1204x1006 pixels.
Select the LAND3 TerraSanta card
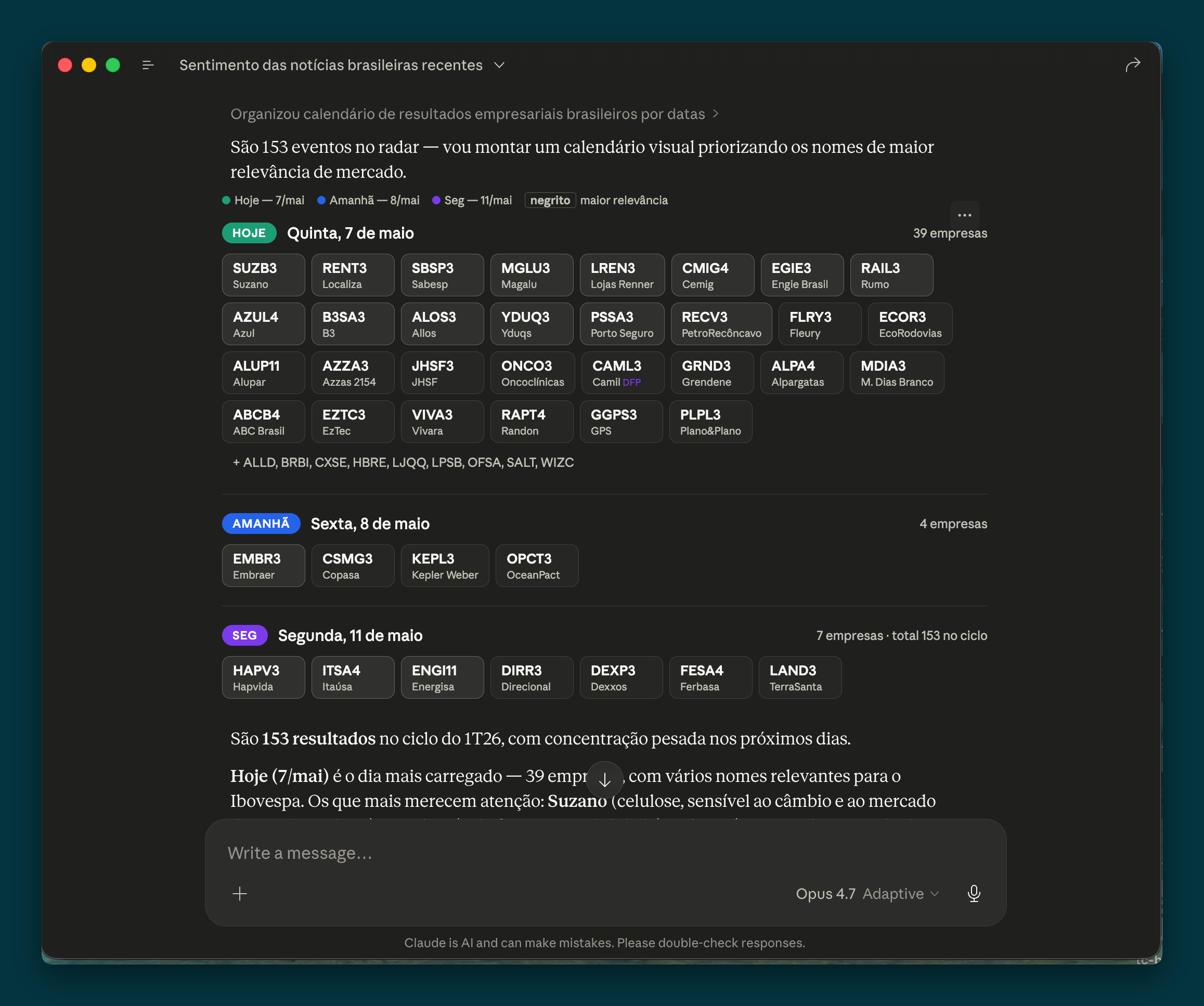click(x=800, y=677)
